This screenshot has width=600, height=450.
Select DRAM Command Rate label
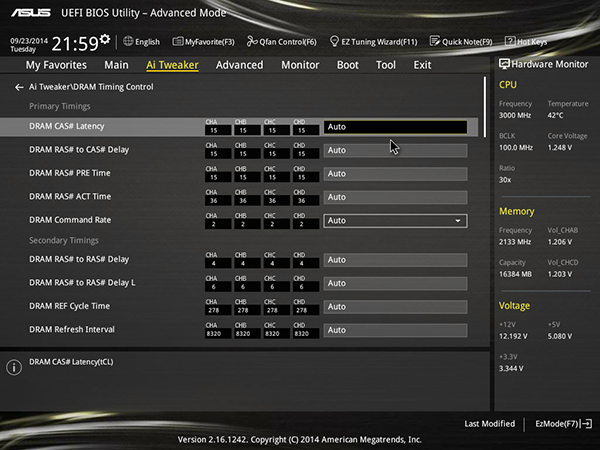pyautogui.click(x=70, y=220)
